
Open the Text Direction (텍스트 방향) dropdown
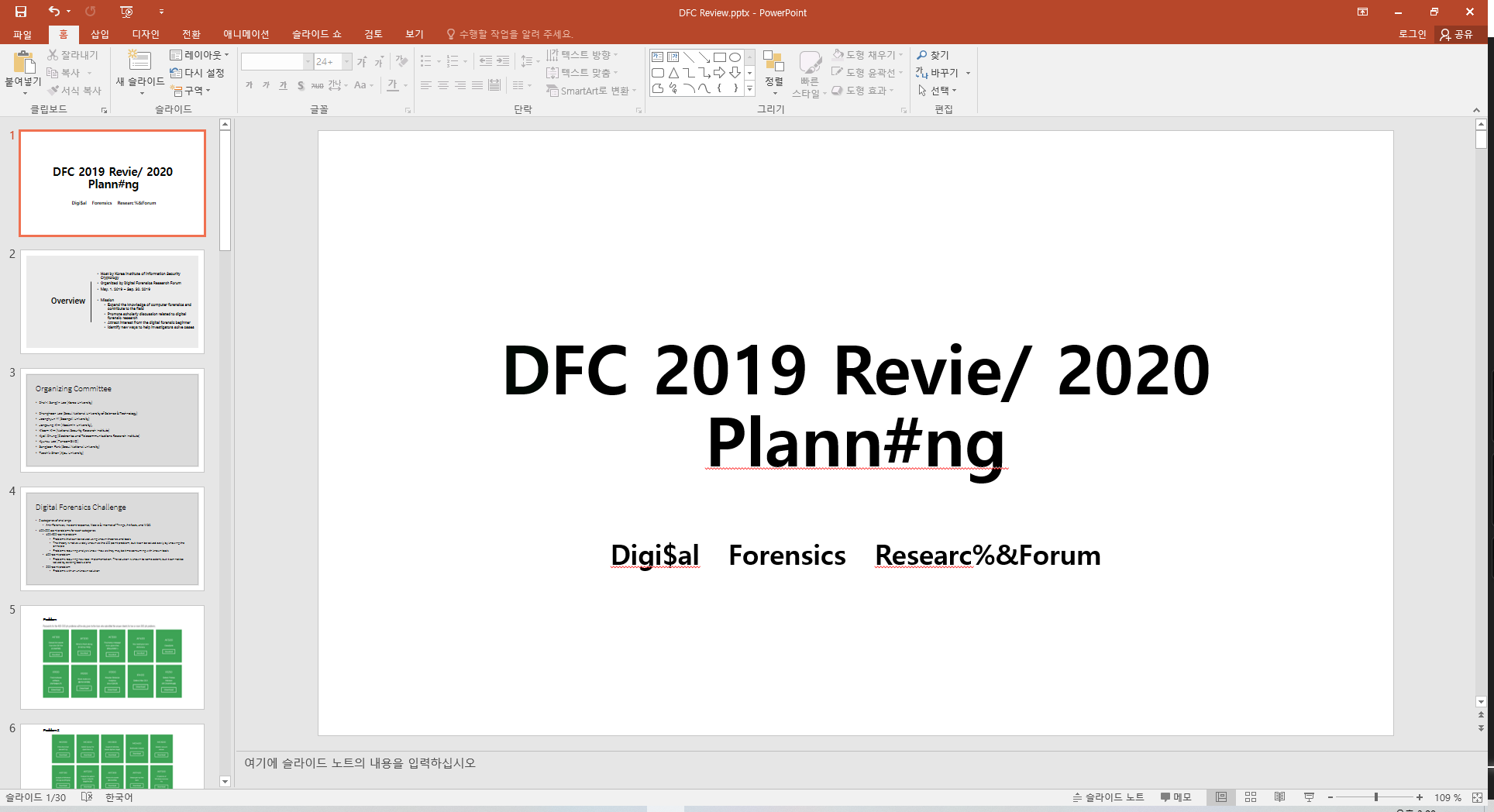pyautogui.click(x=582, y=55)
